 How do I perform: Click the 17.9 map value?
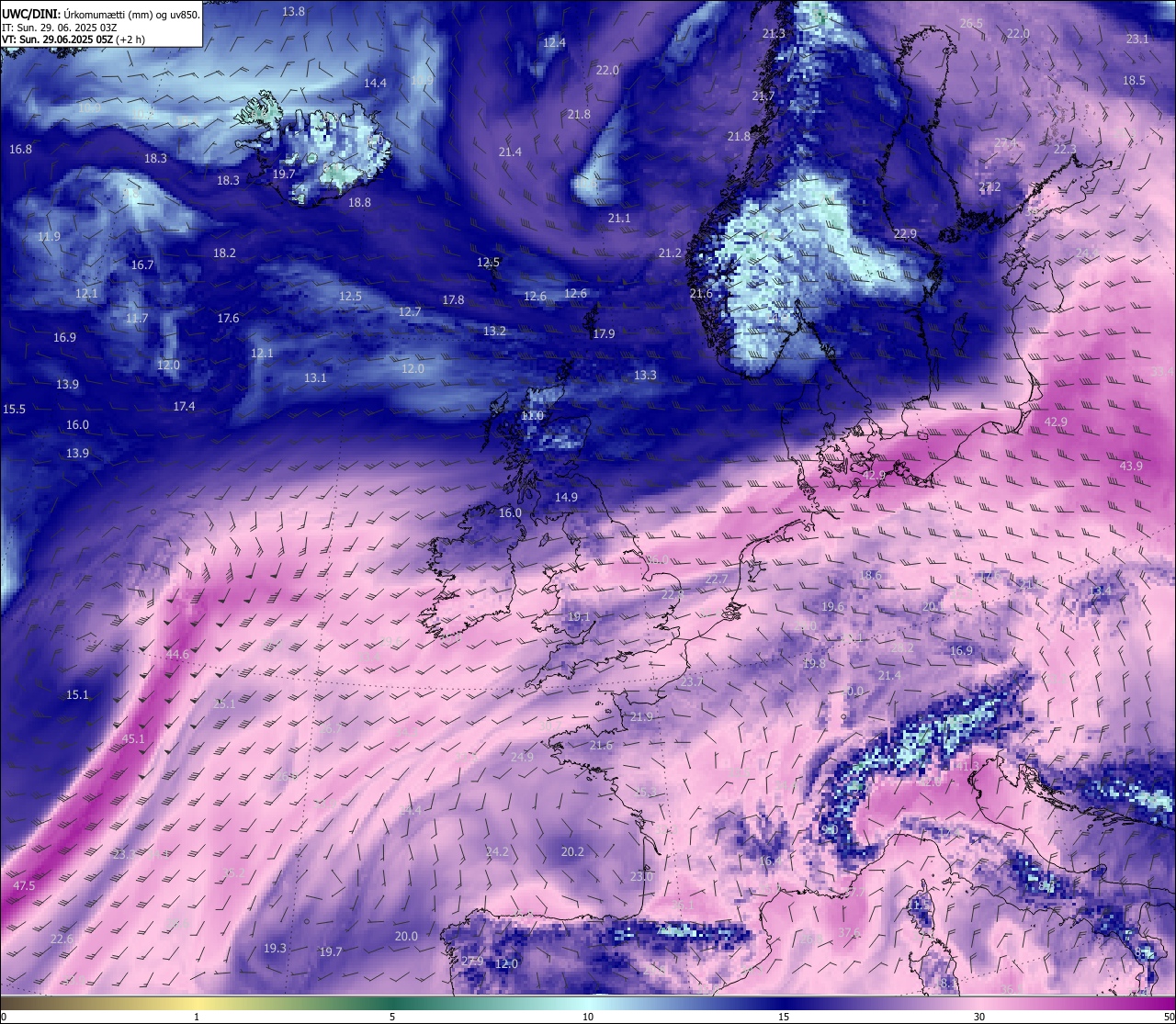tap(604, 334)
